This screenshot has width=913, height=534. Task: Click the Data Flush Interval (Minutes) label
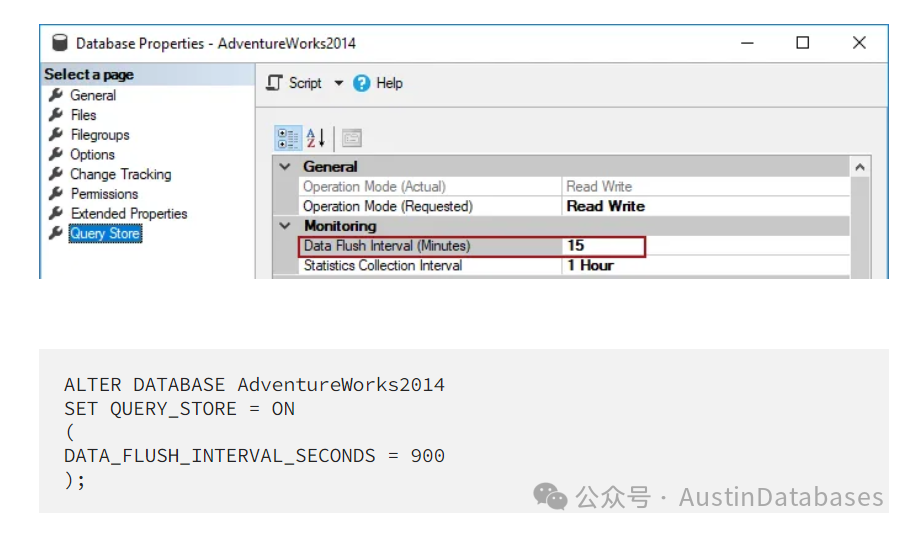click(387, 246)
